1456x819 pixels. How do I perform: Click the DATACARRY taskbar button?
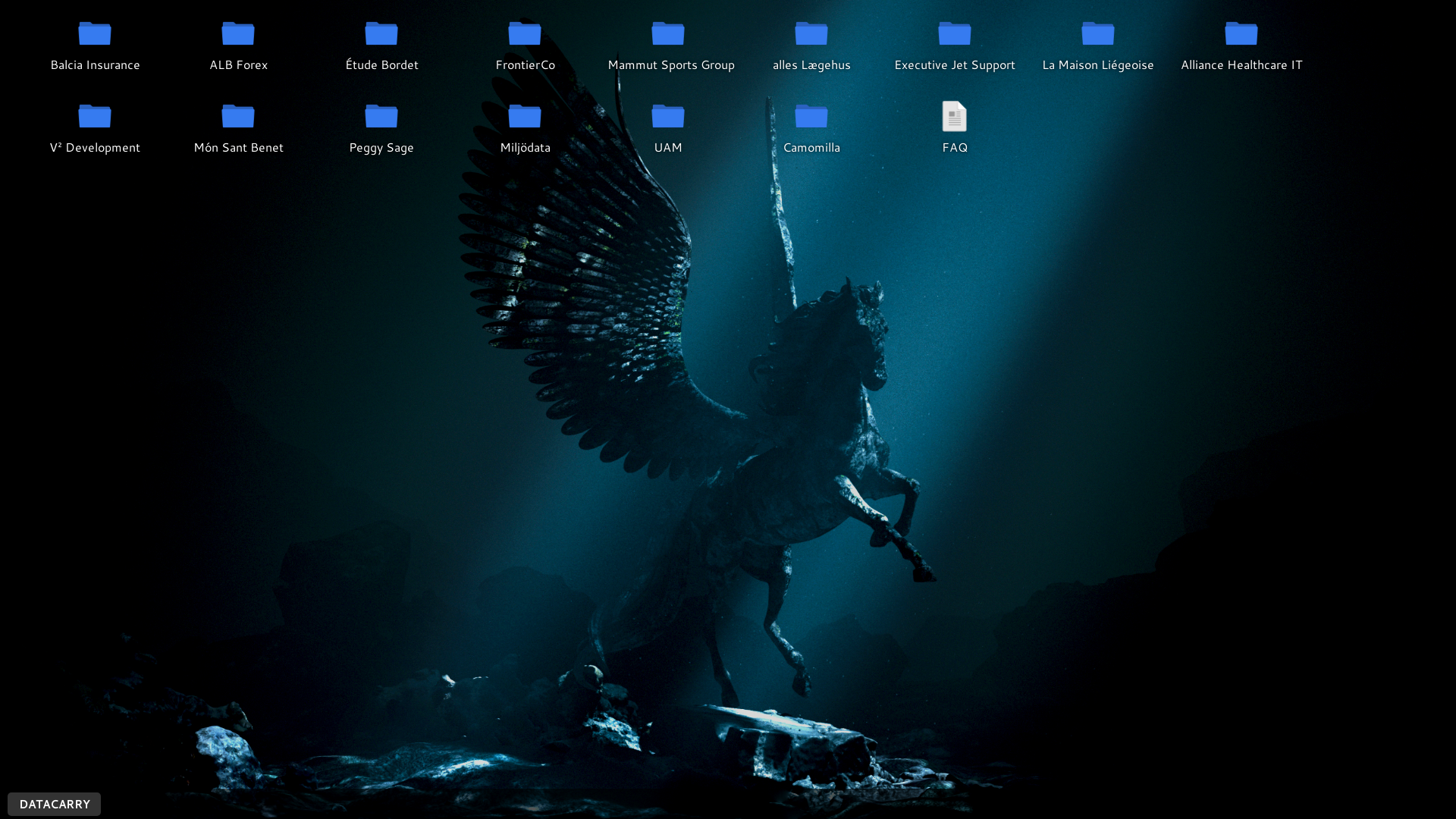(55, 804)
